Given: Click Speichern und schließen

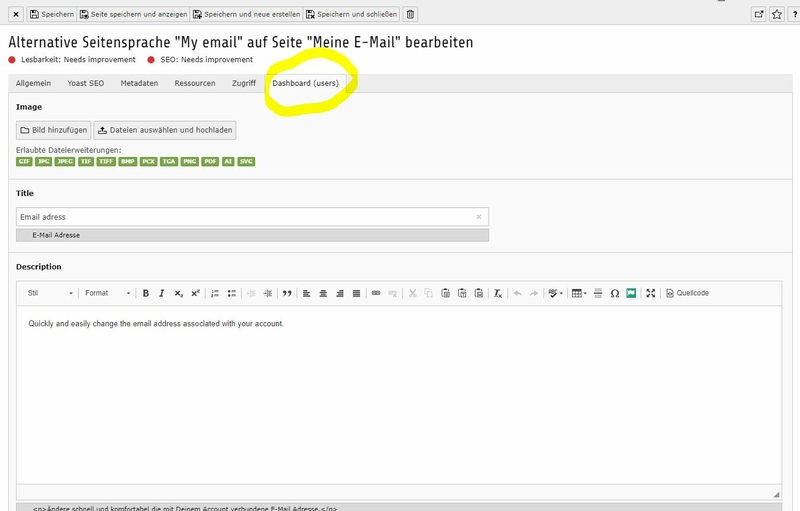Looking at the screenshot, I should (351, 14).
